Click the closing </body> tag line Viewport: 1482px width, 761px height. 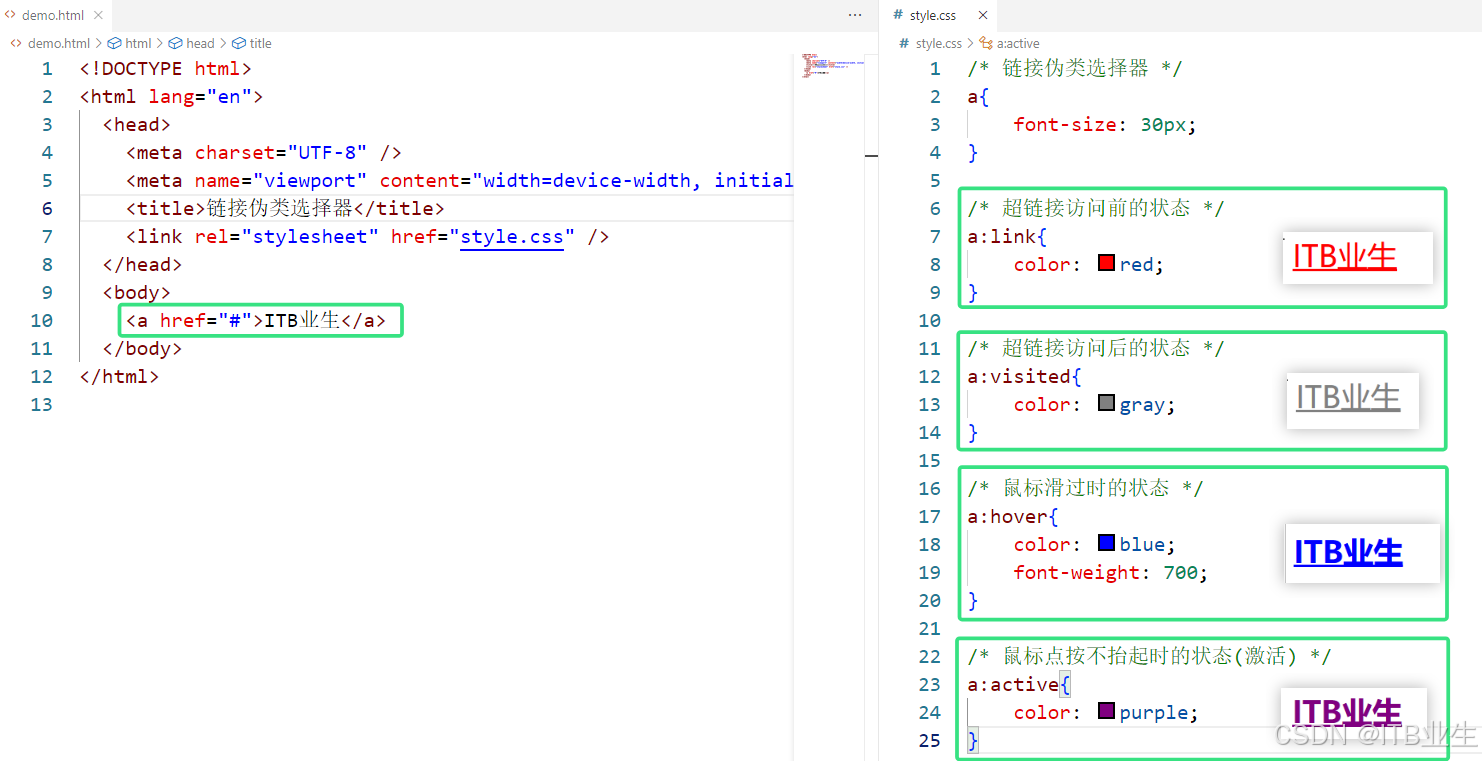pyautogui.click(x=143, y=349)
